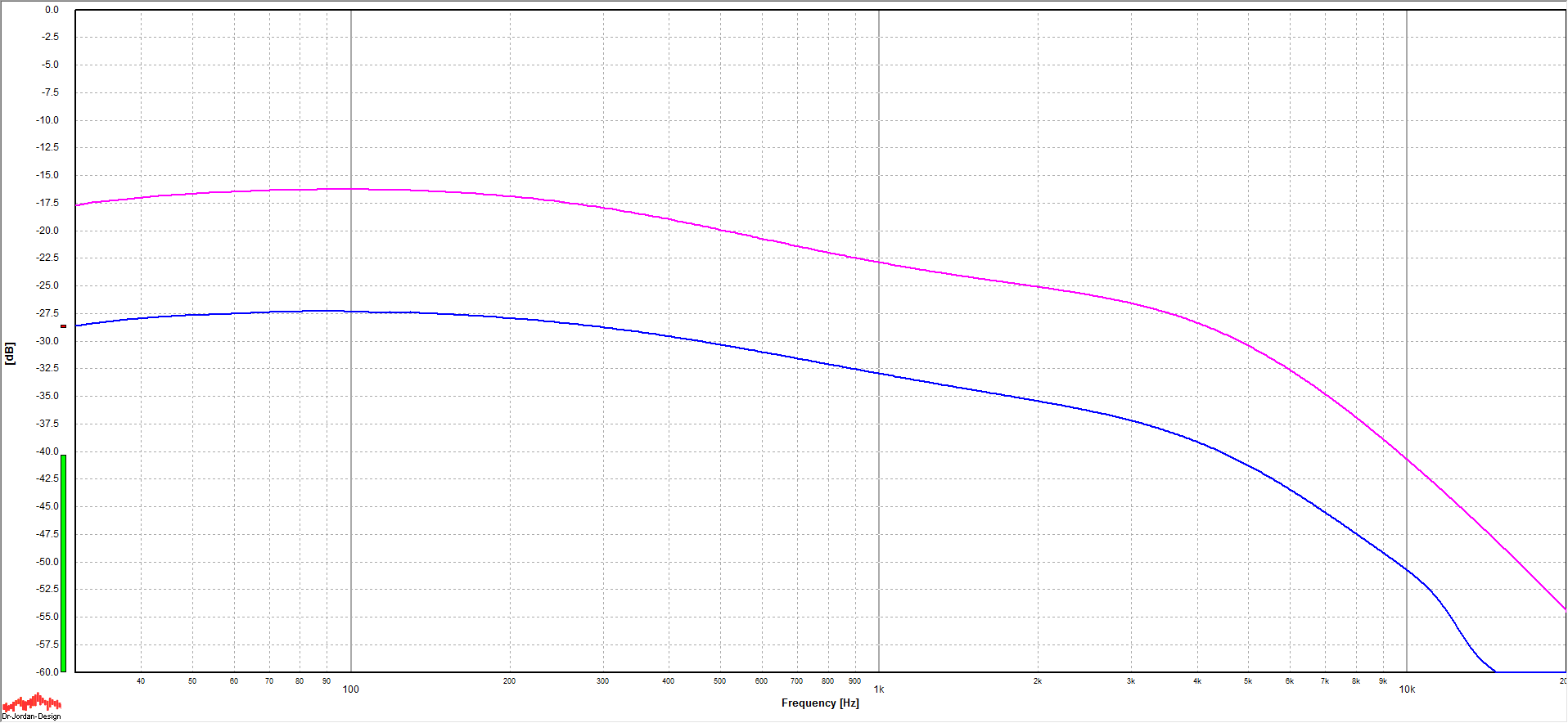Click the -60.0 dB axis tick label

click(48, 672)
